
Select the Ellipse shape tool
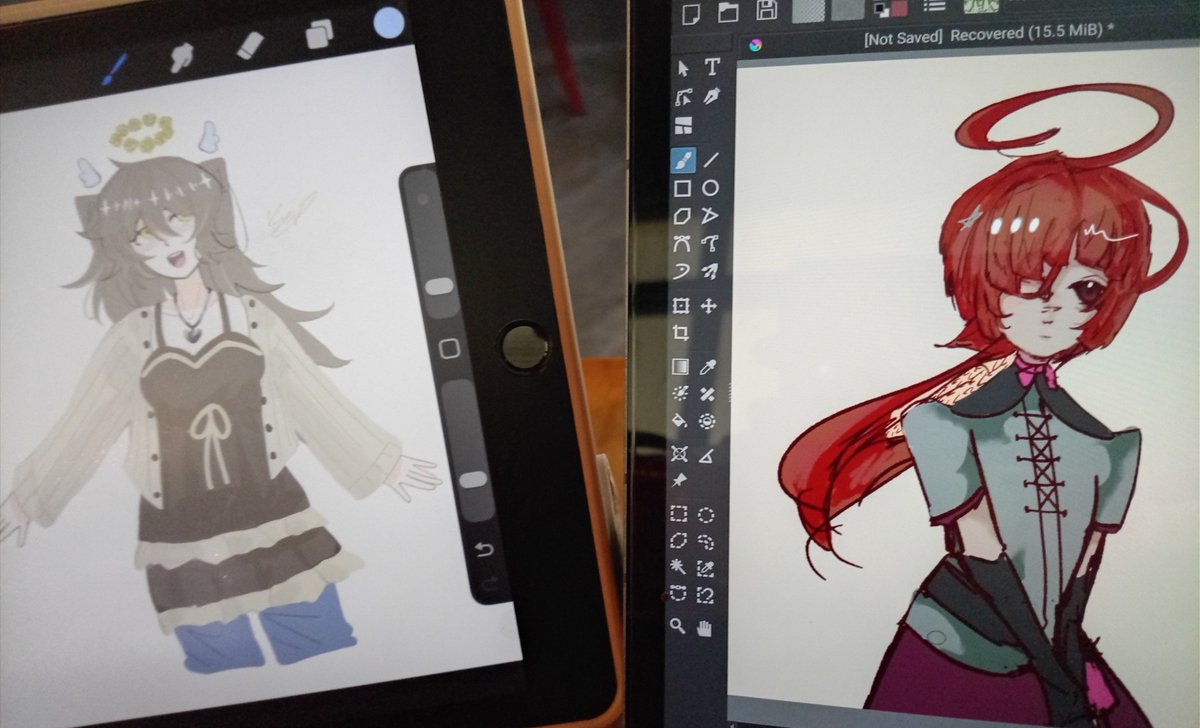(710, 187)
